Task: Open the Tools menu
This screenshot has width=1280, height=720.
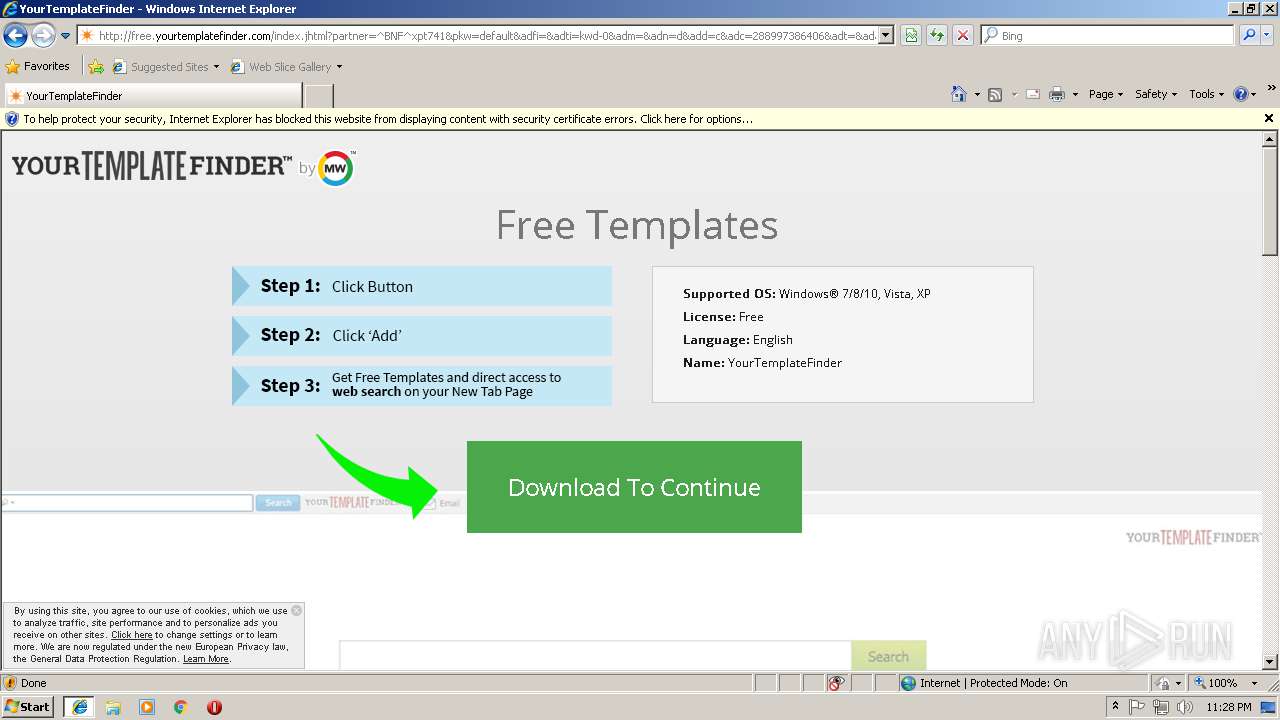Action: [1207, 94]
